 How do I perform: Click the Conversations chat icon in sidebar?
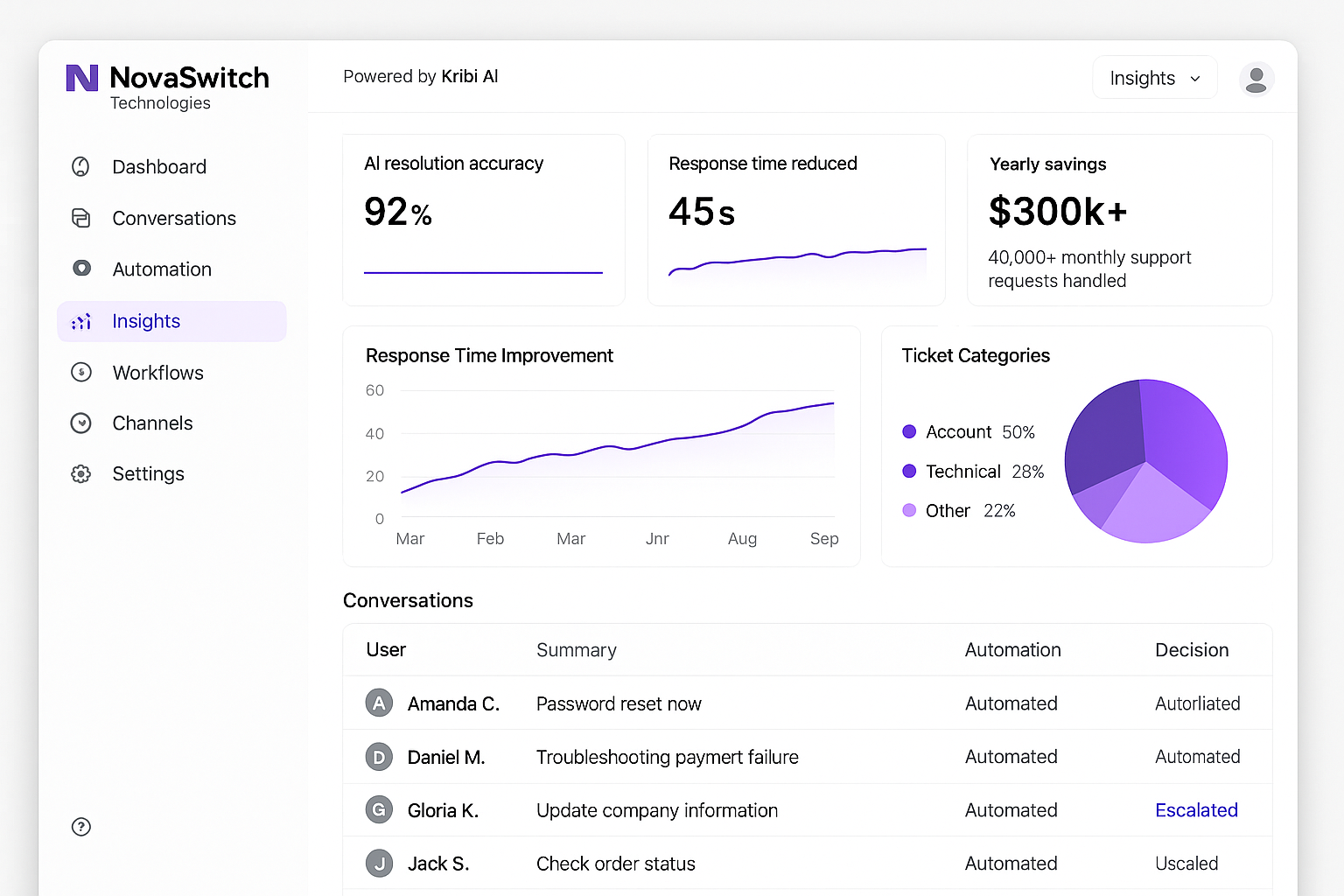coord(80,218)
